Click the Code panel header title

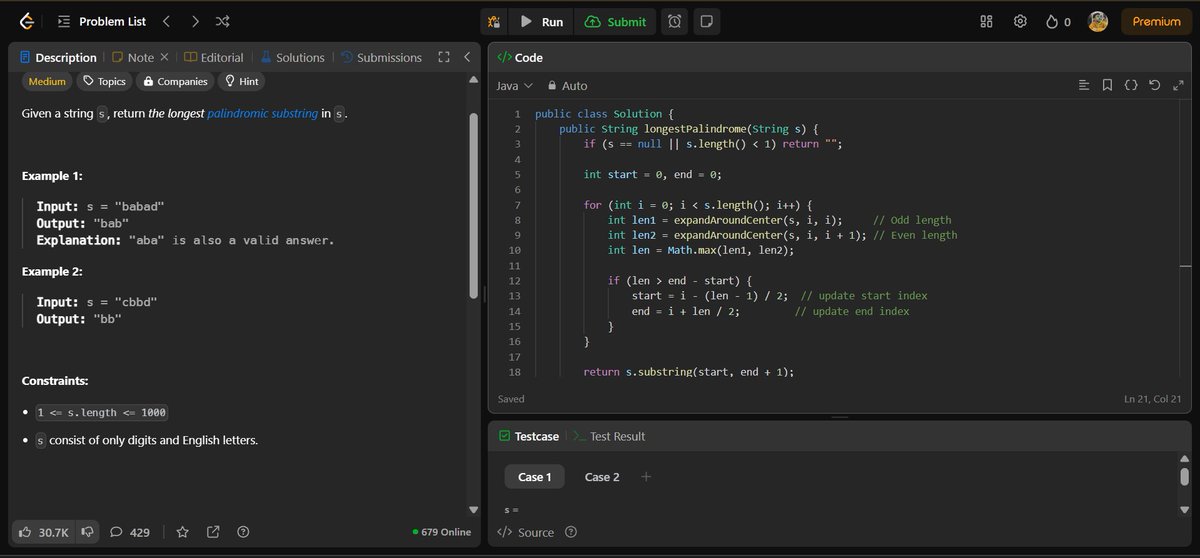tap(520, 57)
